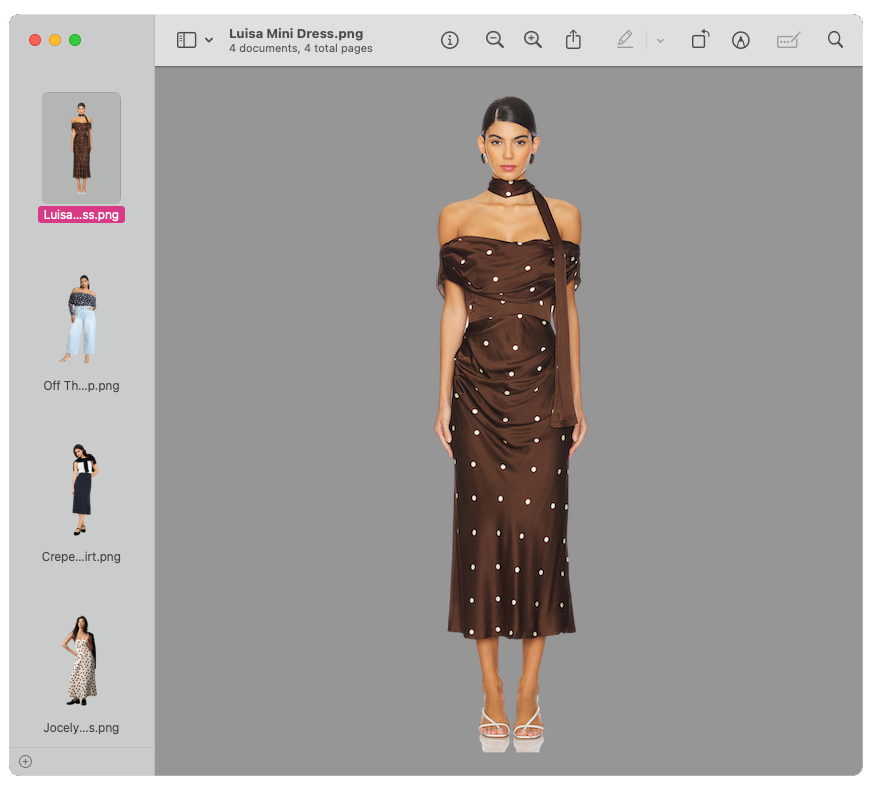Open search with the magnifying glass
Image resolution: width=875 pixels, height=794 pixels.
tap(835, 40)
